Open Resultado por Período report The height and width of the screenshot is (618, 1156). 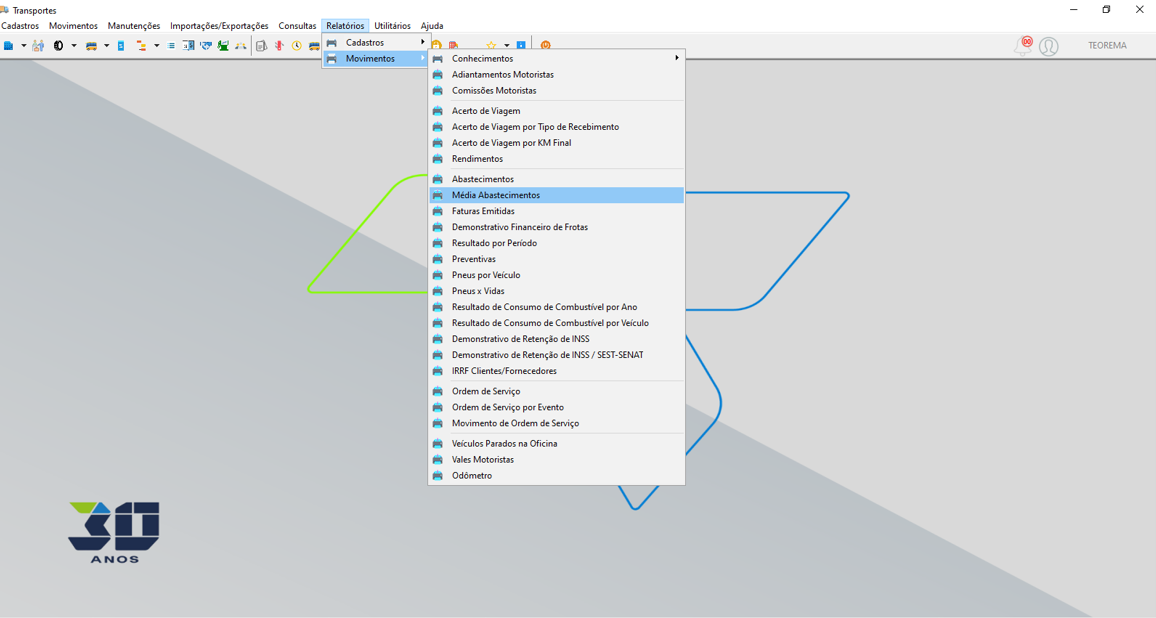(x=557, y=243)
